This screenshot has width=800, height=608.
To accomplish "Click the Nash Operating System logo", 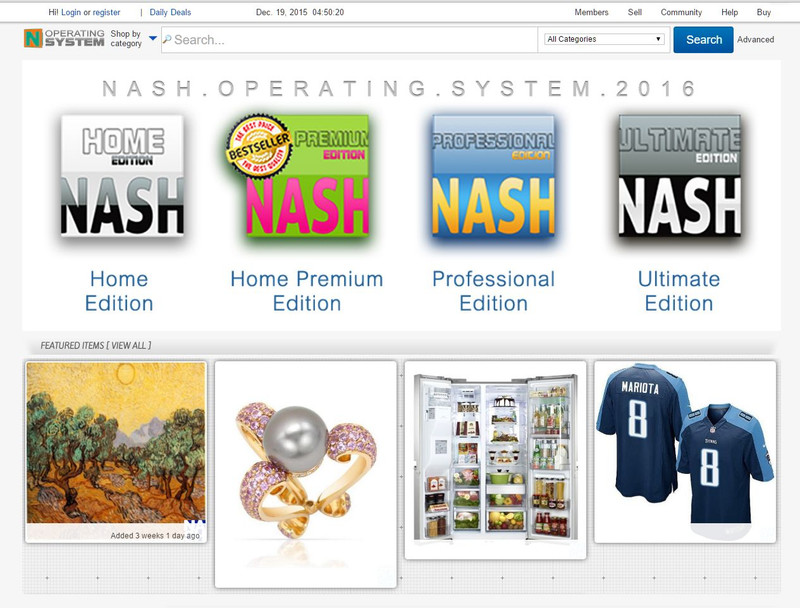I will click(64, 38).
